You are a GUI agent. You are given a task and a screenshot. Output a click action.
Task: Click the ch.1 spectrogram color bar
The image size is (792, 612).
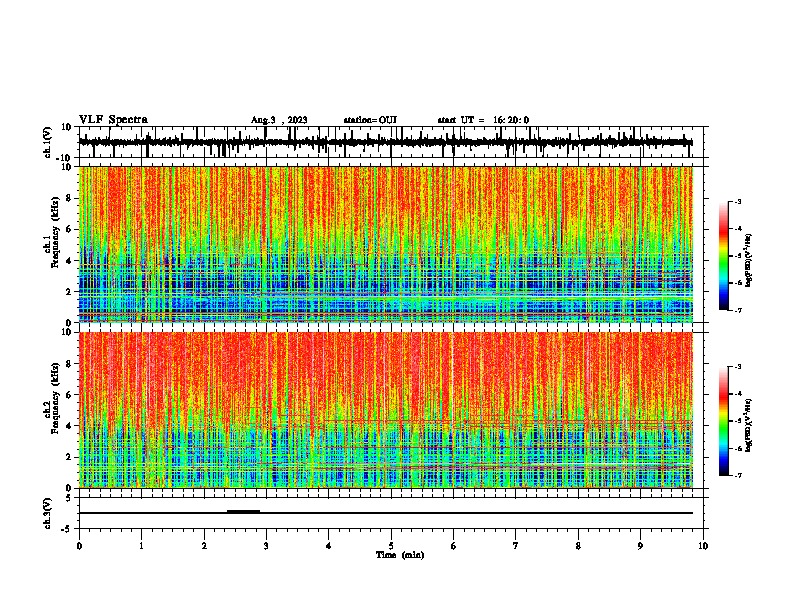point(723,256)
